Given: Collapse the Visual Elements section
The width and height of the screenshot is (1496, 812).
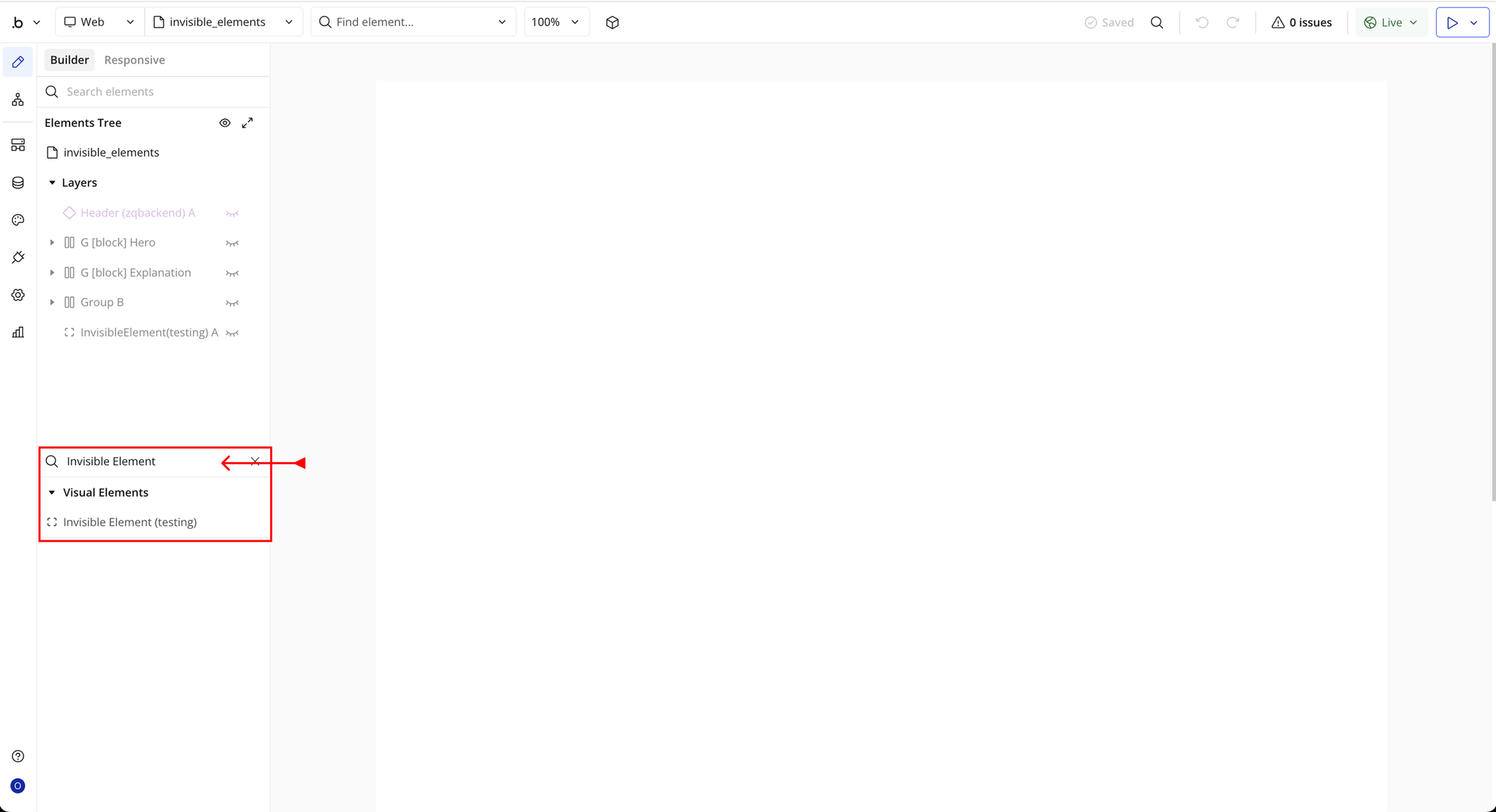Looking at the screenshot, I should pos(52,493).
